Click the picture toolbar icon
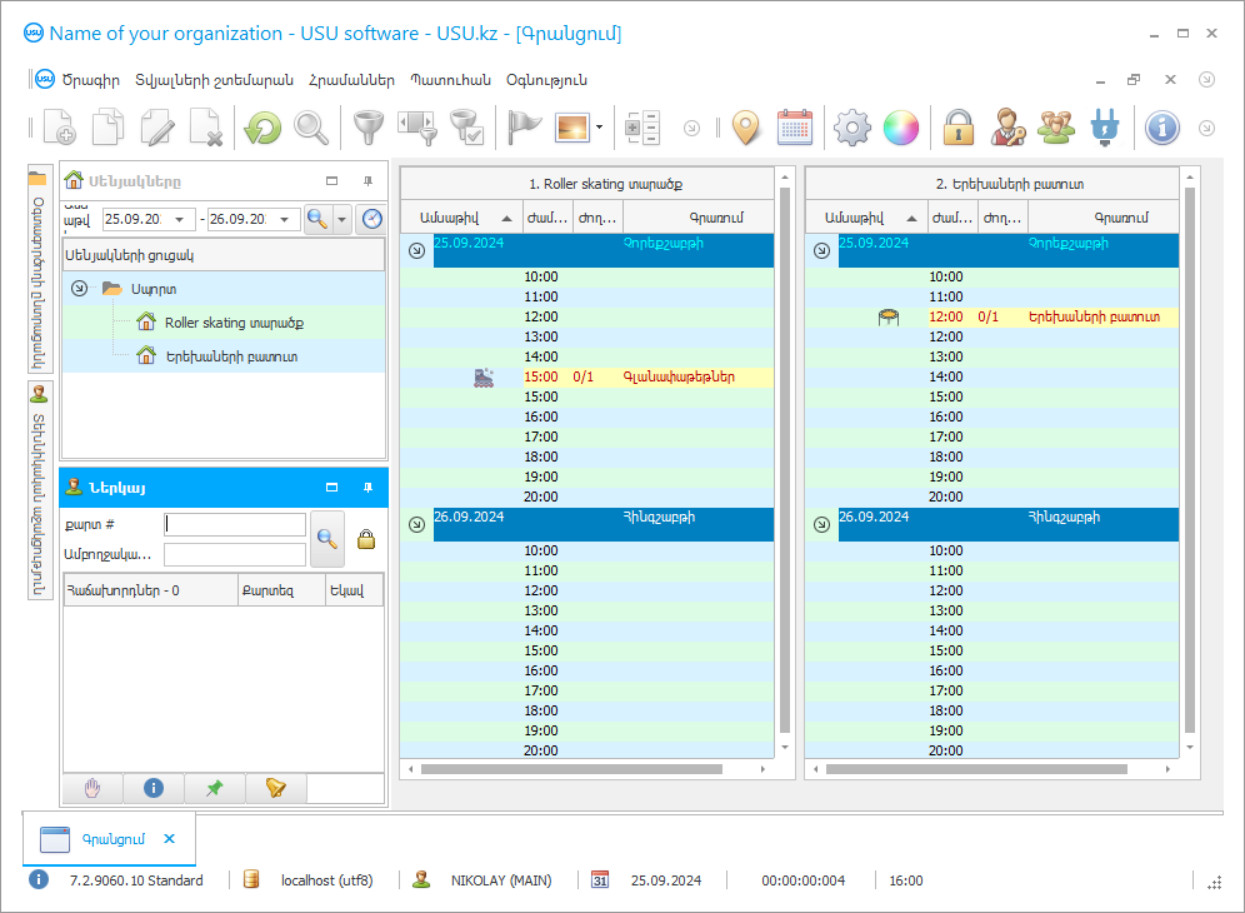The image size is (1245, 913). 572,128
